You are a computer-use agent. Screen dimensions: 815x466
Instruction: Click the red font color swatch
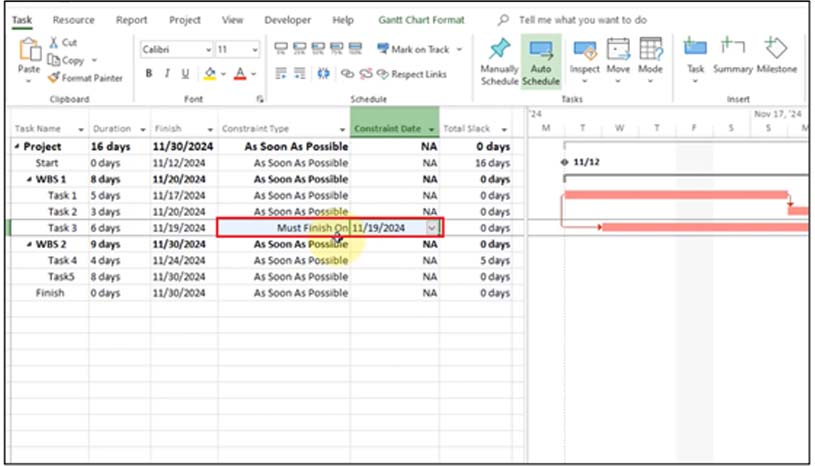(240, 74)
